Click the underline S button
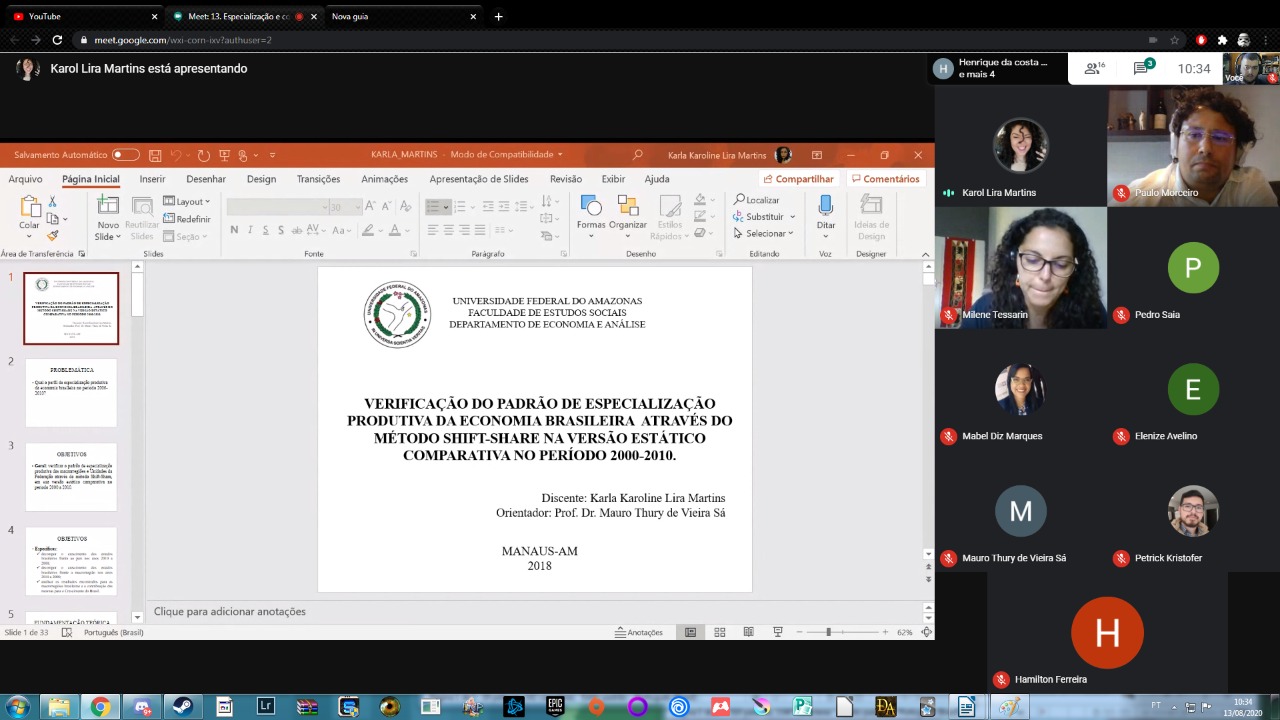The image size is (1280, 720). pyautogui.click(x=266, y=230)
